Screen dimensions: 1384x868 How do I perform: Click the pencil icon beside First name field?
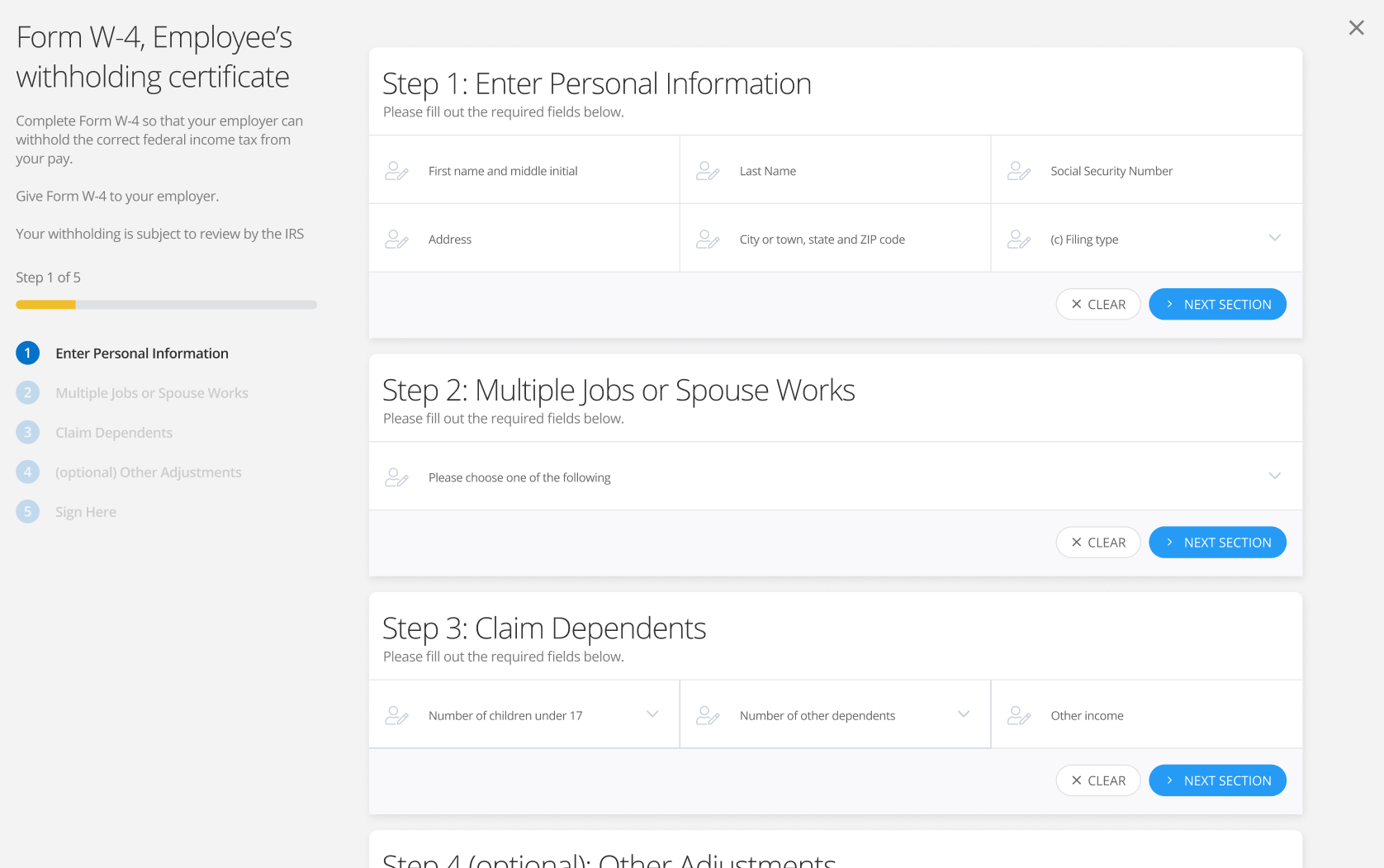click(x=397, y=170)
